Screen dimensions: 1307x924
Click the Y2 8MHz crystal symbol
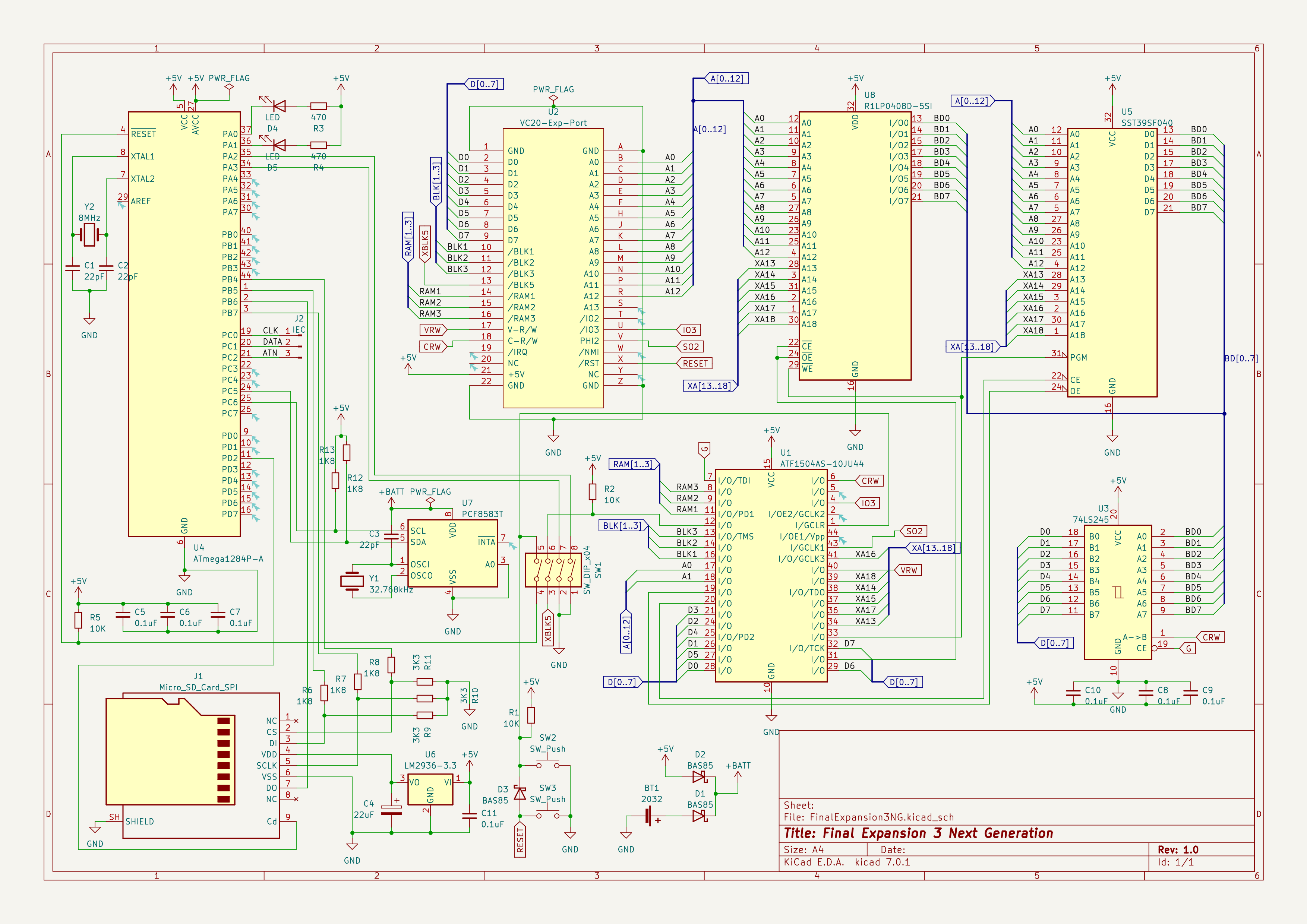point(89,234)
